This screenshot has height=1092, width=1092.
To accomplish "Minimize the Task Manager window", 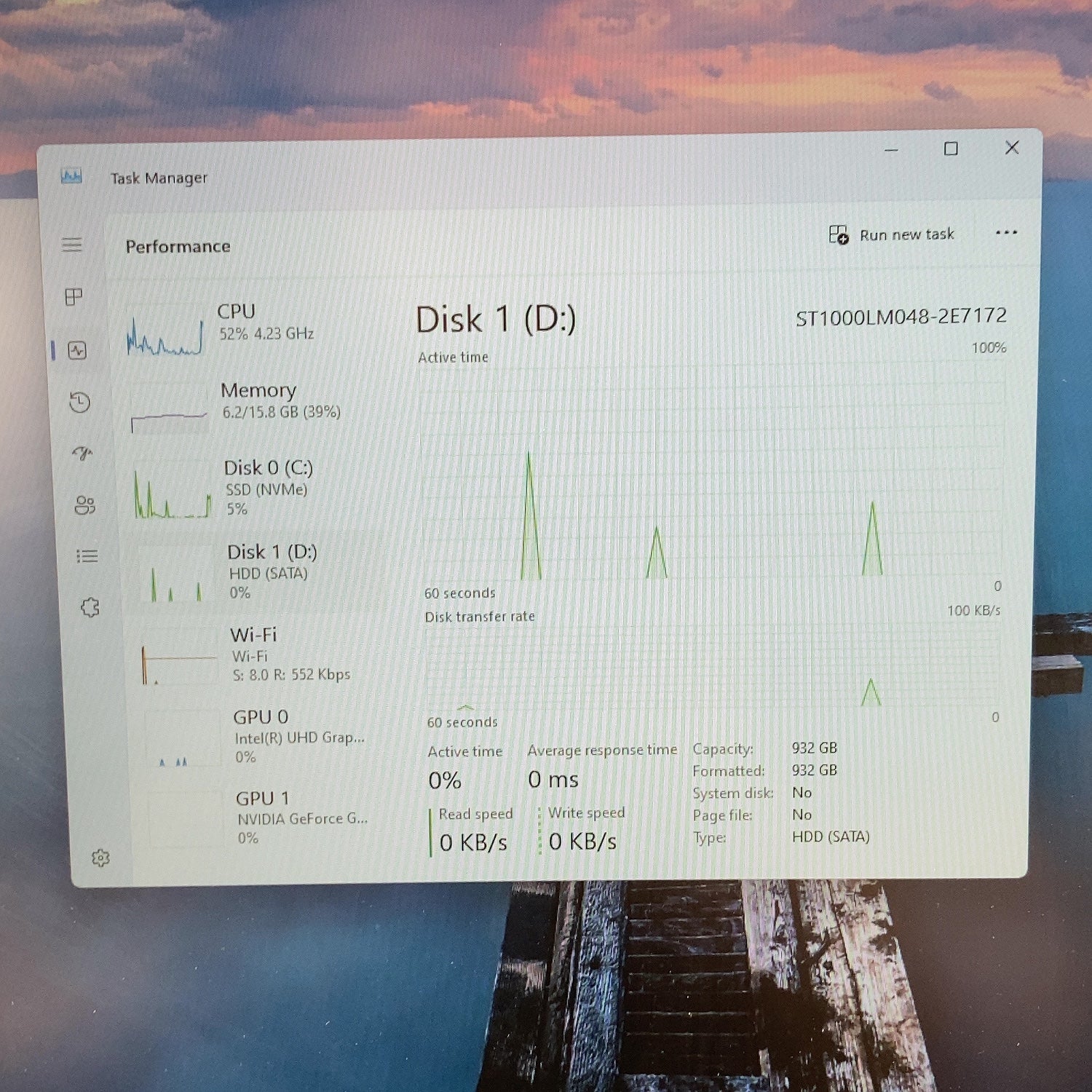I will pyautogui.click(x=891, y=150).
